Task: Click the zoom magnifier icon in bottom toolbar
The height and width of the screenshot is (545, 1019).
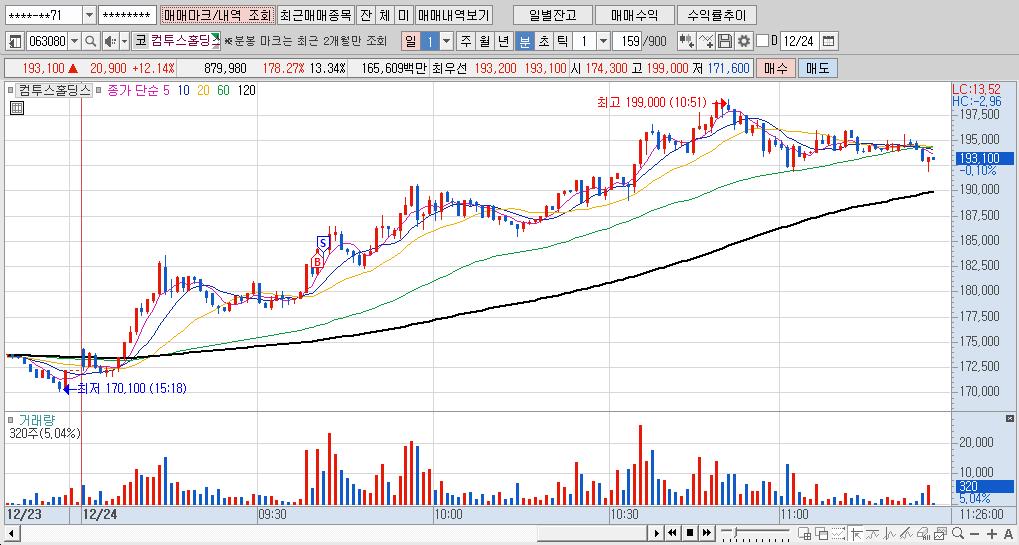Action: coord(957,533)
